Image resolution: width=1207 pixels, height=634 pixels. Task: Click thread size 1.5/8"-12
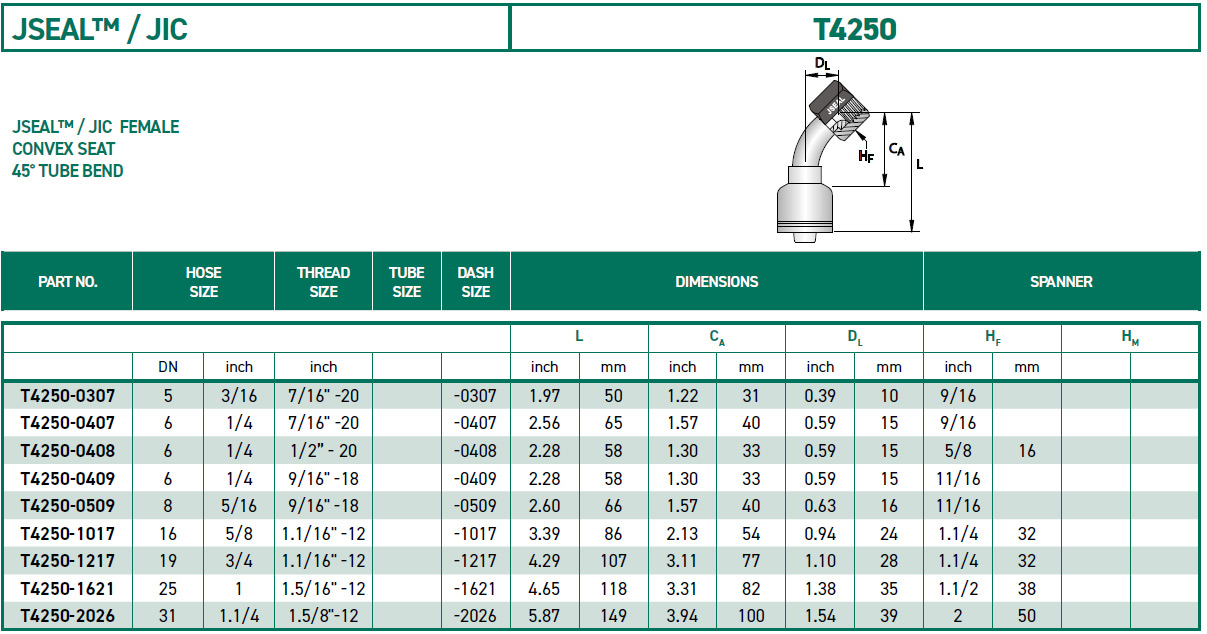323,616
